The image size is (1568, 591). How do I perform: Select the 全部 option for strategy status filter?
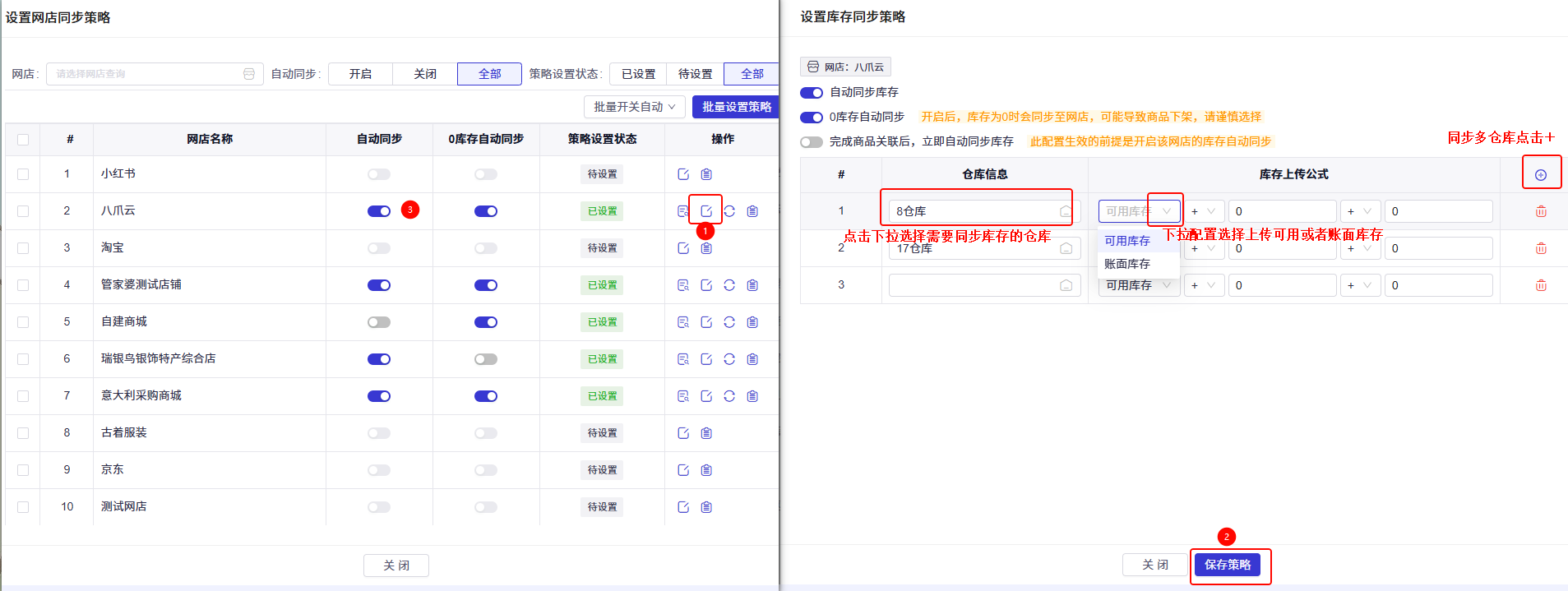point(752,74)
